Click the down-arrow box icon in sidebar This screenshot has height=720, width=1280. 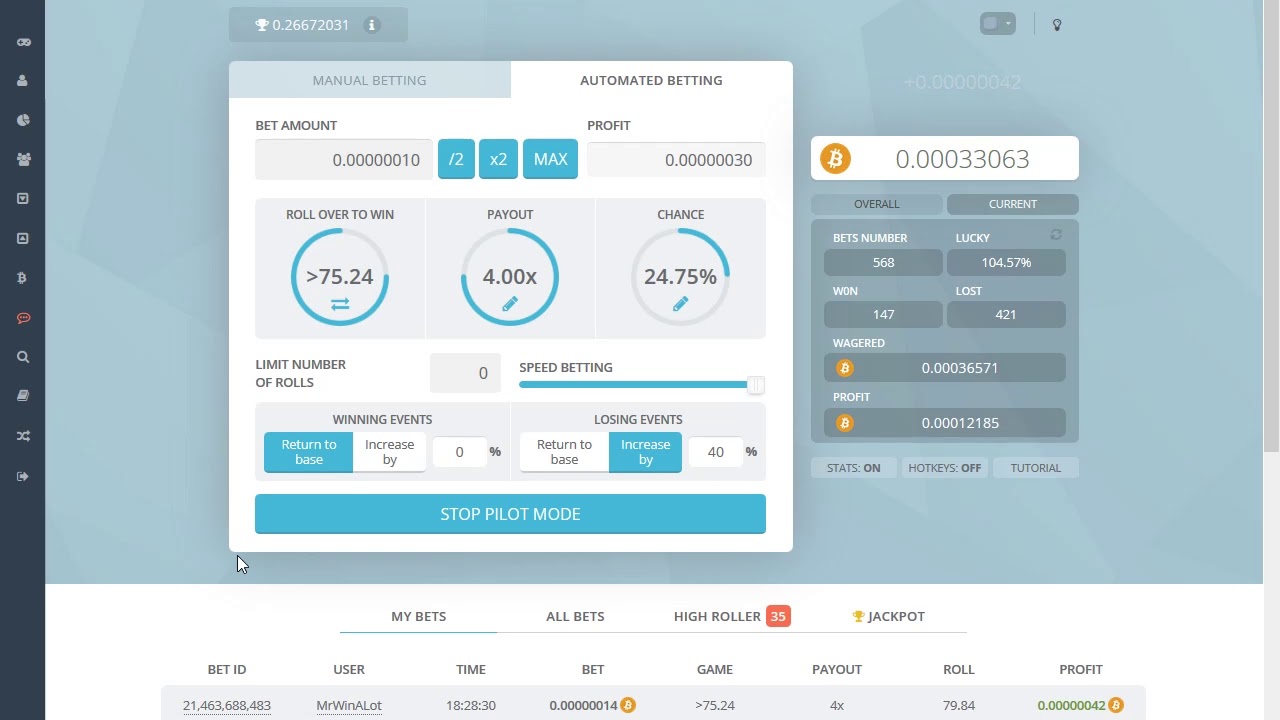pos(23,199)
